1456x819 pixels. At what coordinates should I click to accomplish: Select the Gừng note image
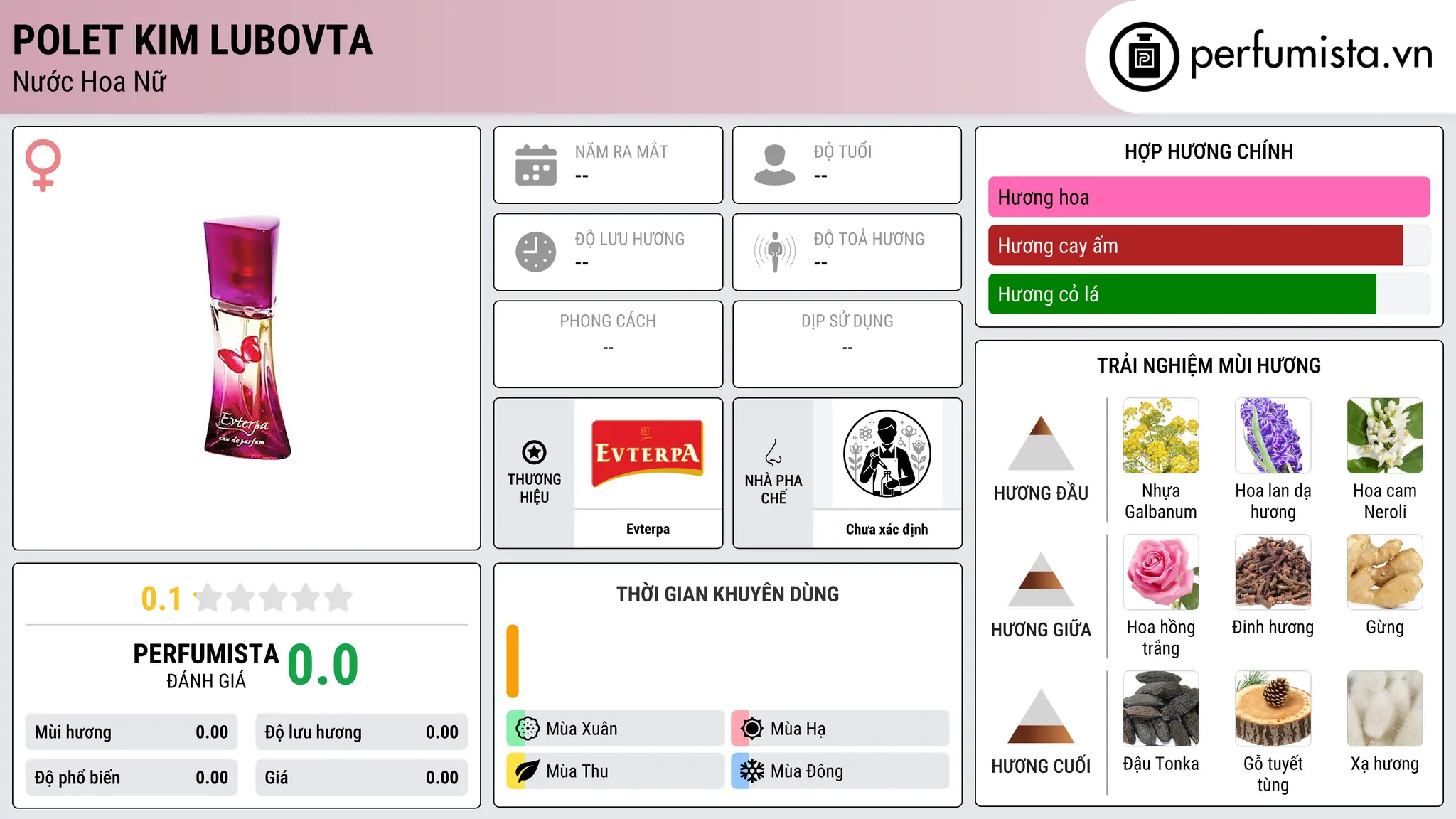point(1385,572)
